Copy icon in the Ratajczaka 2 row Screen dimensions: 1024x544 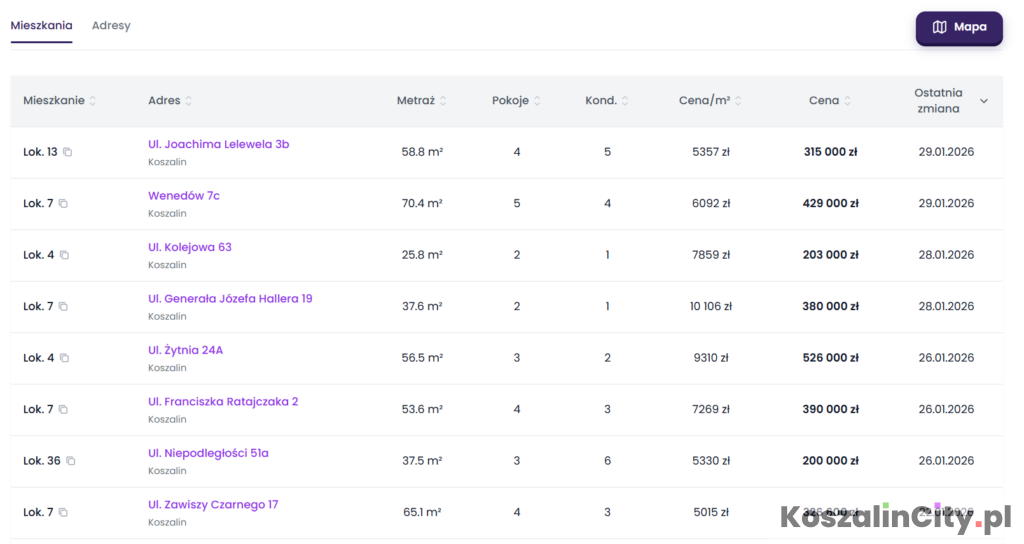(63, 410)
